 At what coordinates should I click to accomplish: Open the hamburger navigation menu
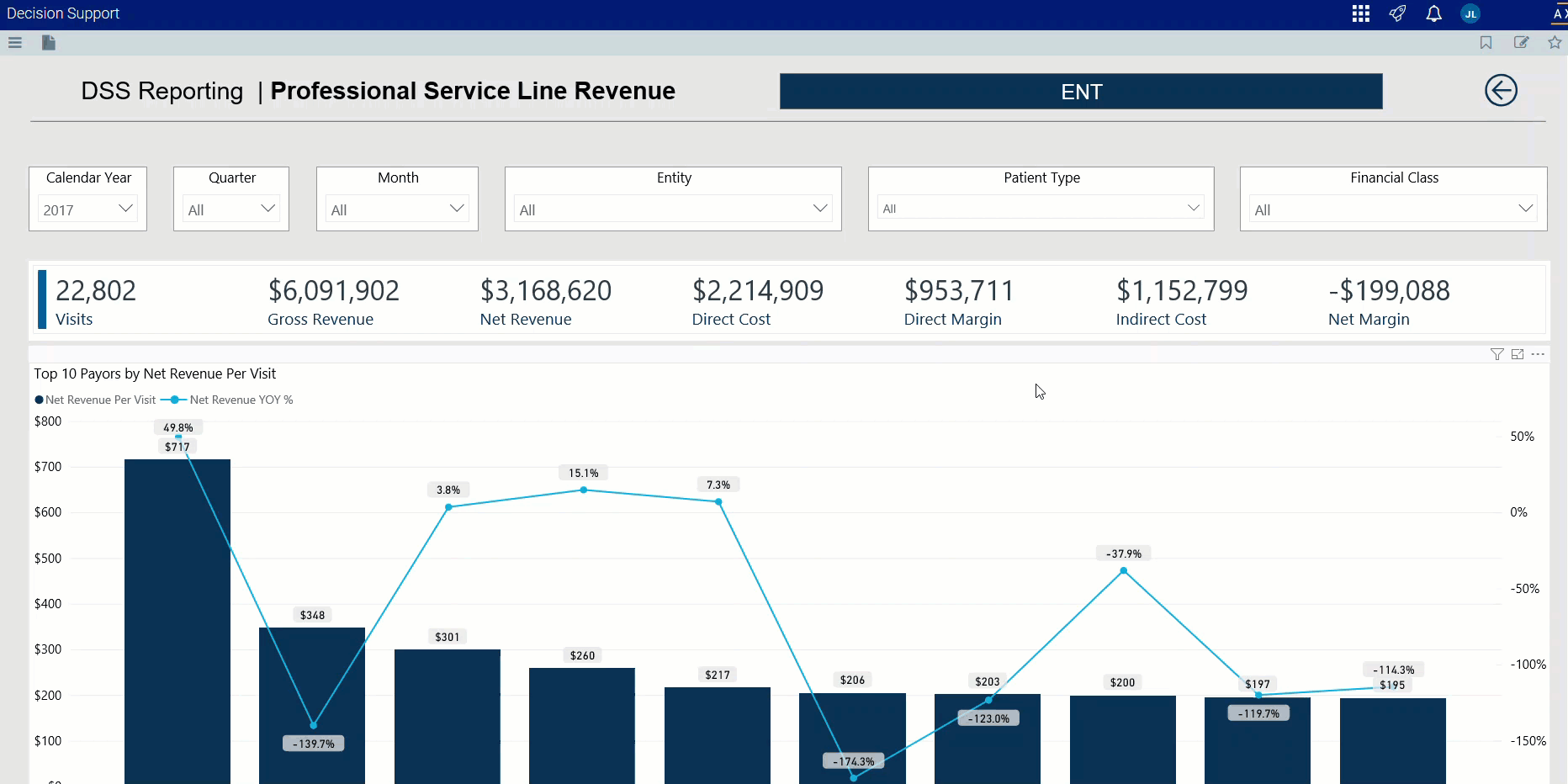(x=15, y=43)
